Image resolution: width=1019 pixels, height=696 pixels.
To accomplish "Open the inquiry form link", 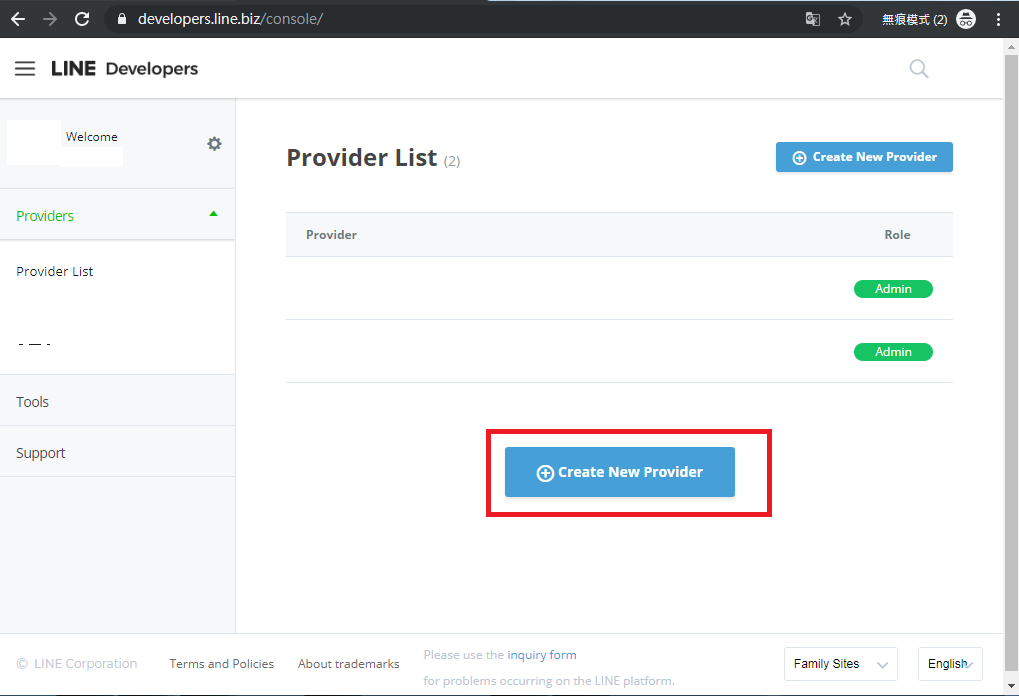I will point(541,655).
